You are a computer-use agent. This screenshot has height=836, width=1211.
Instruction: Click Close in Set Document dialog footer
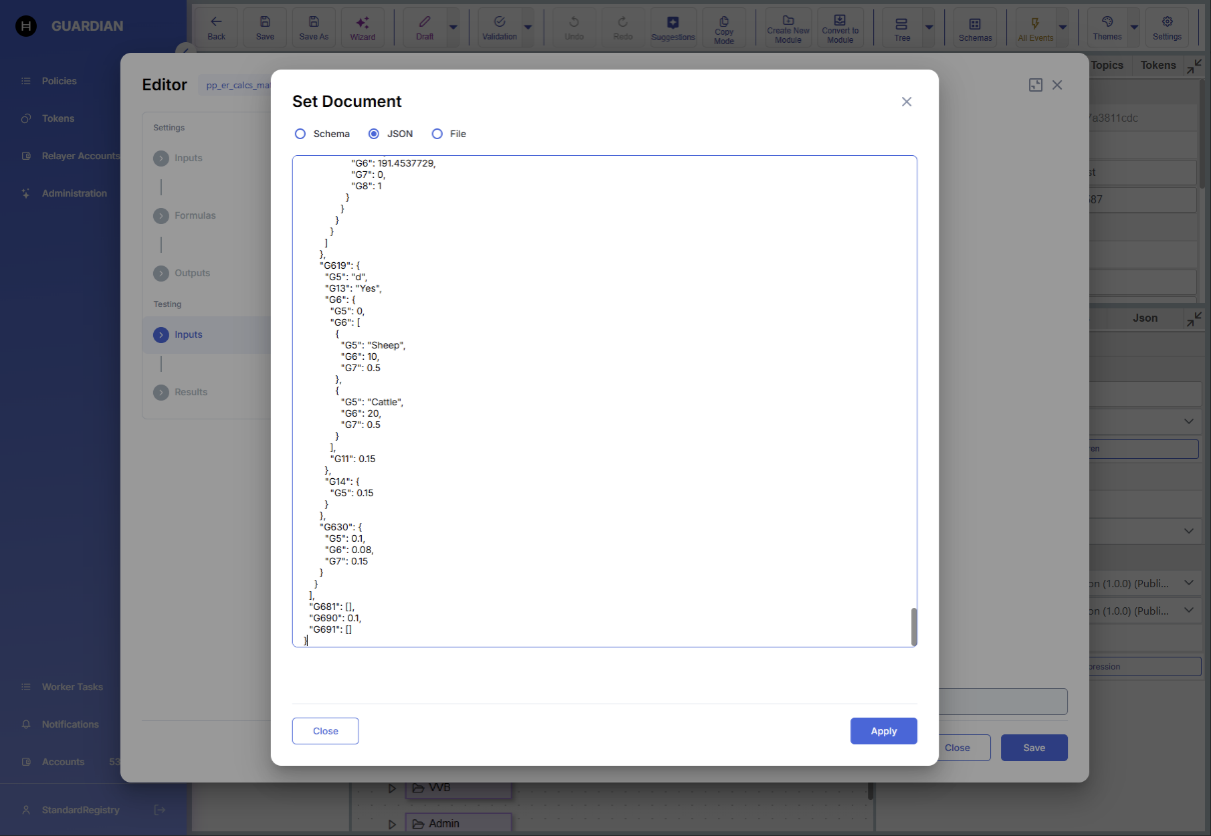(325, 731)
